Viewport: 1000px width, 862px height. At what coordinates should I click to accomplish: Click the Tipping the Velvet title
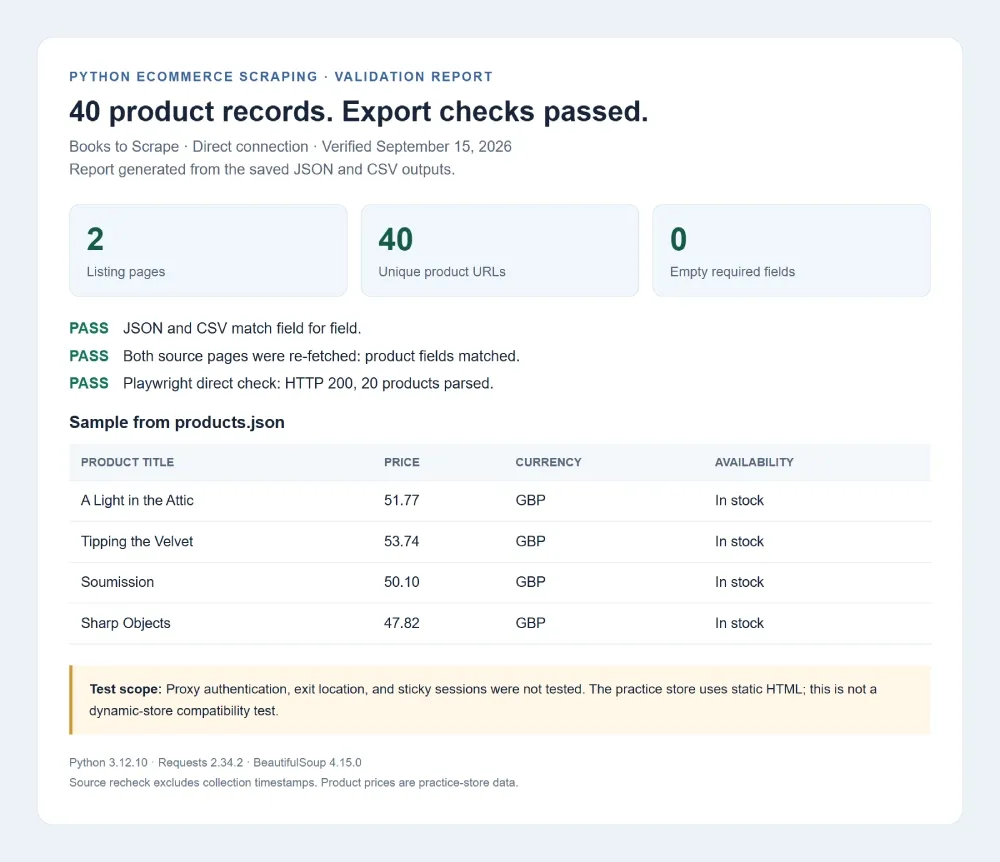coord(137,541)
